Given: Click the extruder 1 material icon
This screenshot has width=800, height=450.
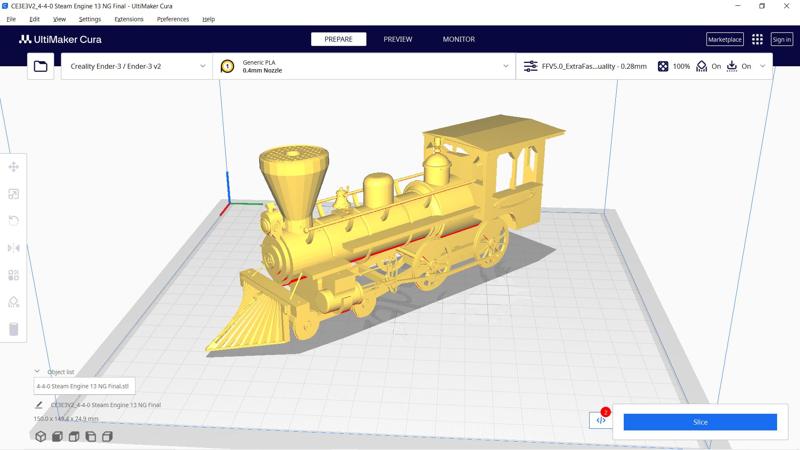Looking at the screenshot, I should pyautogui.click(x=228, y=66).
